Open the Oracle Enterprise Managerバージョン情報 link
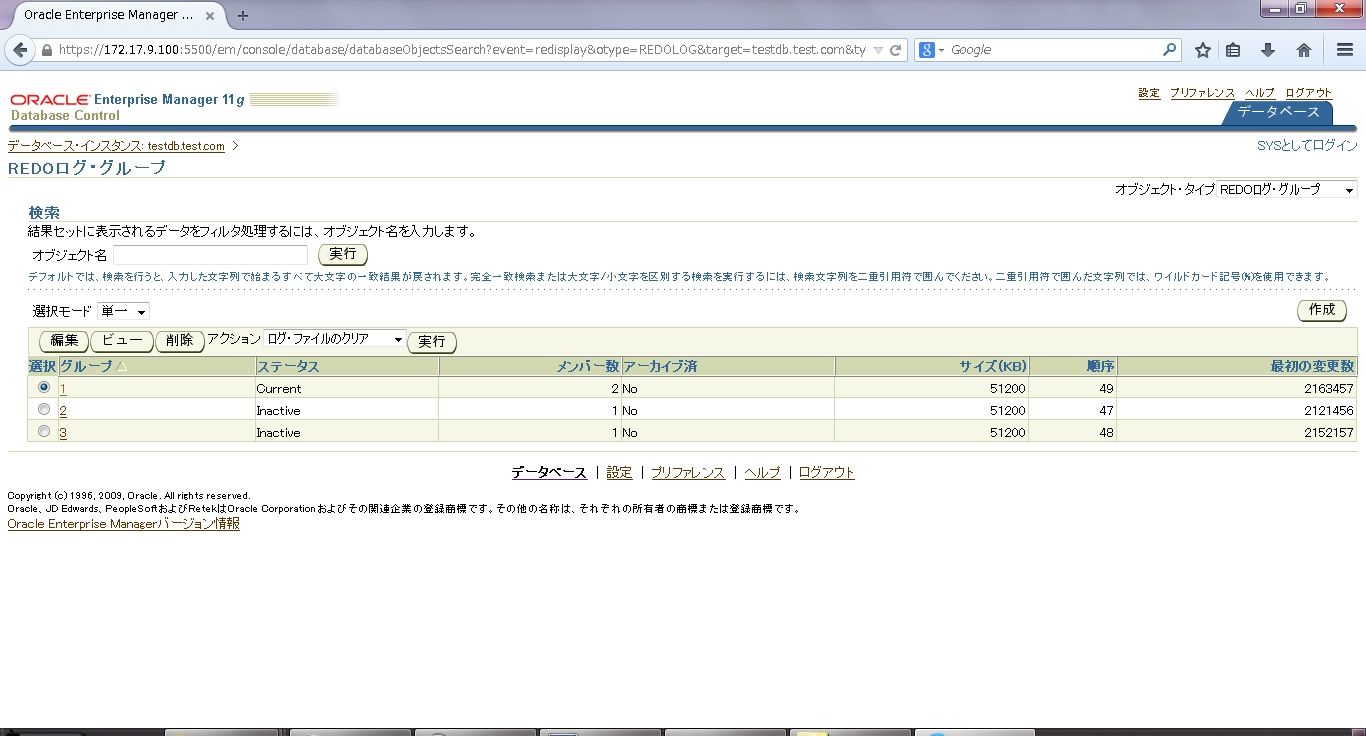The height and width of the screenshot is (736, 1366). coord(123,523)
